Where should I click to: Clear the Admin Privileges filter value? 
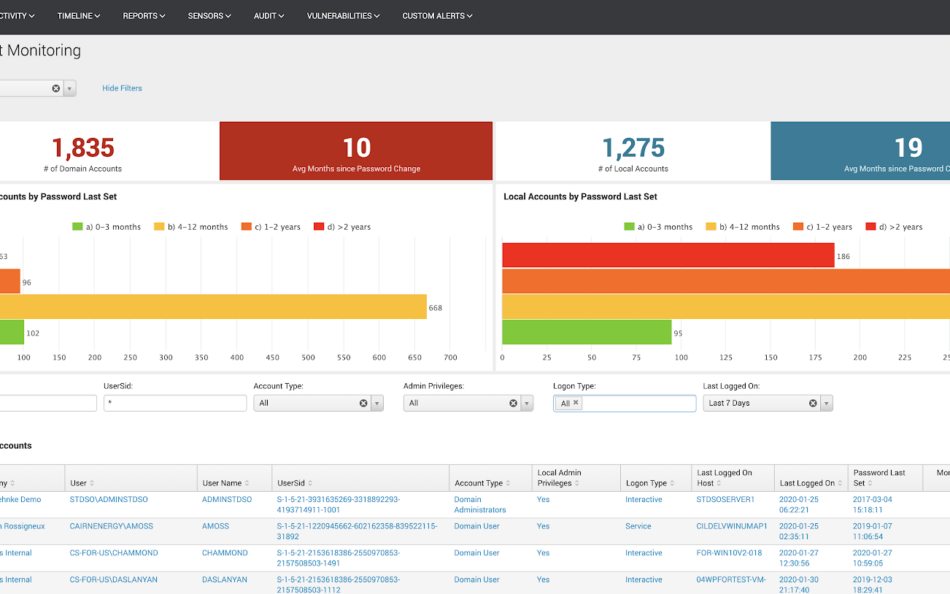click(x=514, y=404)
